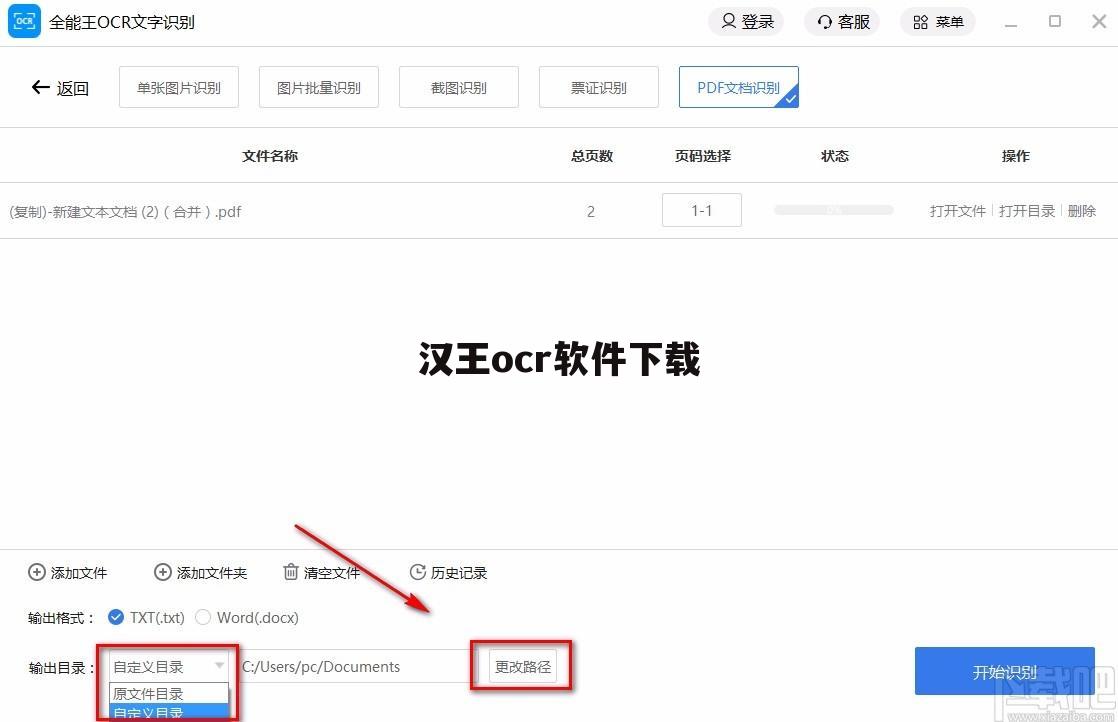This screenshot has width=1118, height=722.
Task: Go back with the 返回 arrow
Action: (x=60, y=88)
